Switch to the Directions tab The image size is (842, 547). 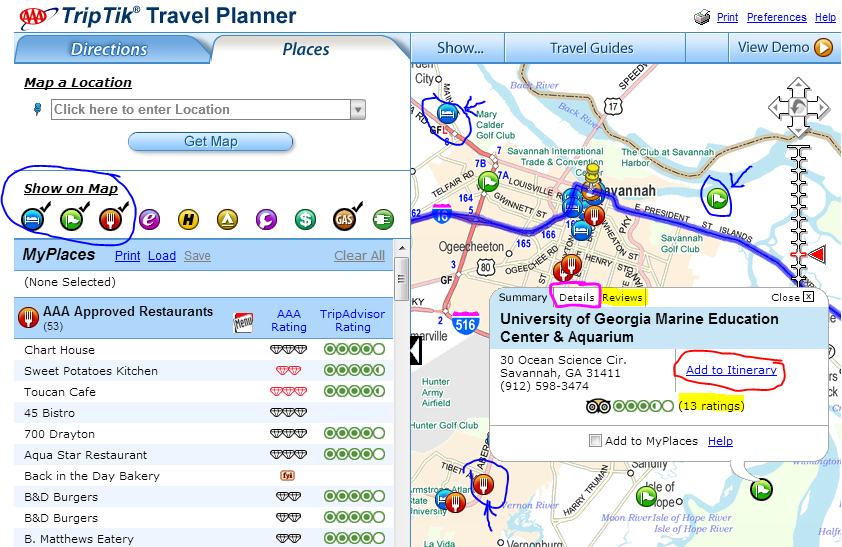tap(109, 49)
